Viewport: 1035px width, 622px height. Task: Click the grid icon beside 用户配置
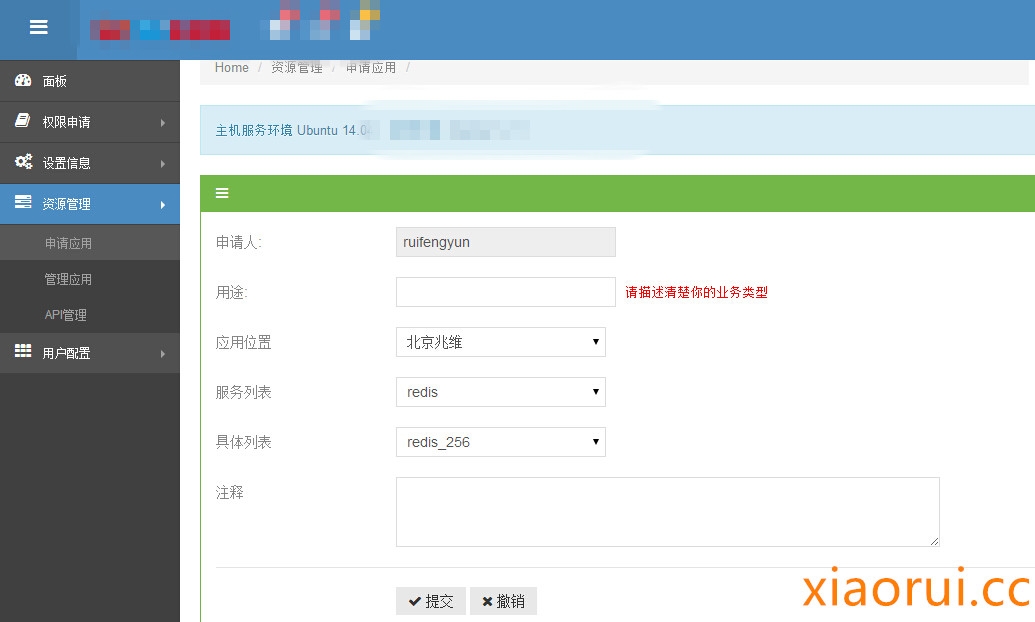coord(23,352)
